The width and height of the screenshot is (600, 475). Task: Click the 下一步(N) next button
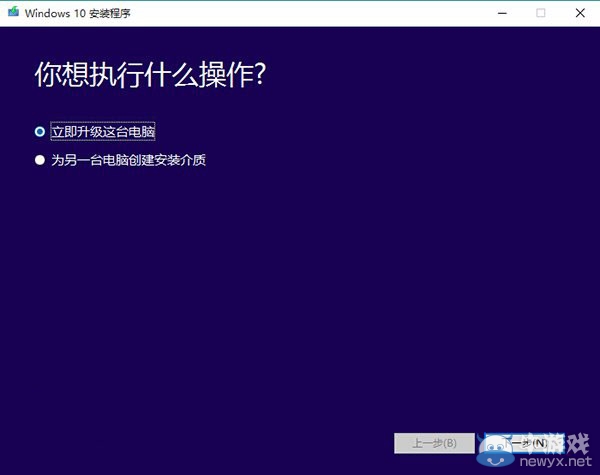(524, 443)
